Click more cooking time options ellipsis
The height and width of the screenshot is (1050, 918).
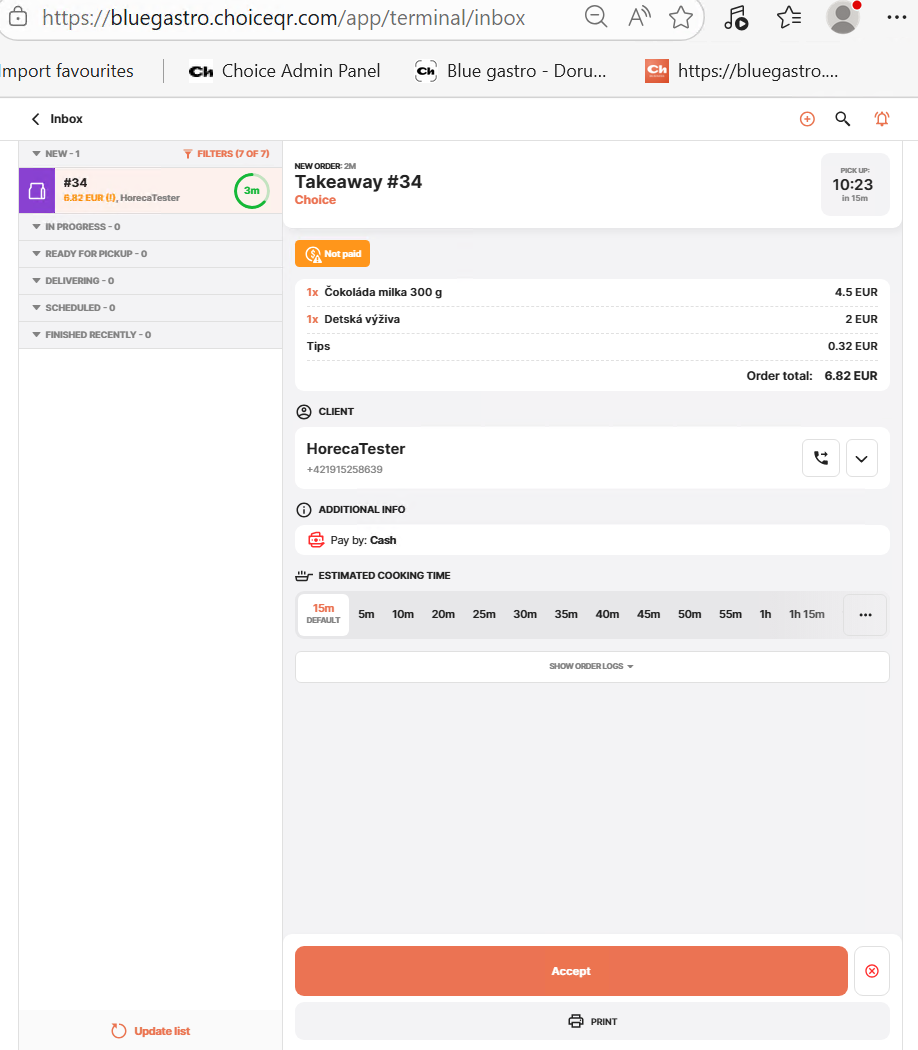(x=865, y=615)
